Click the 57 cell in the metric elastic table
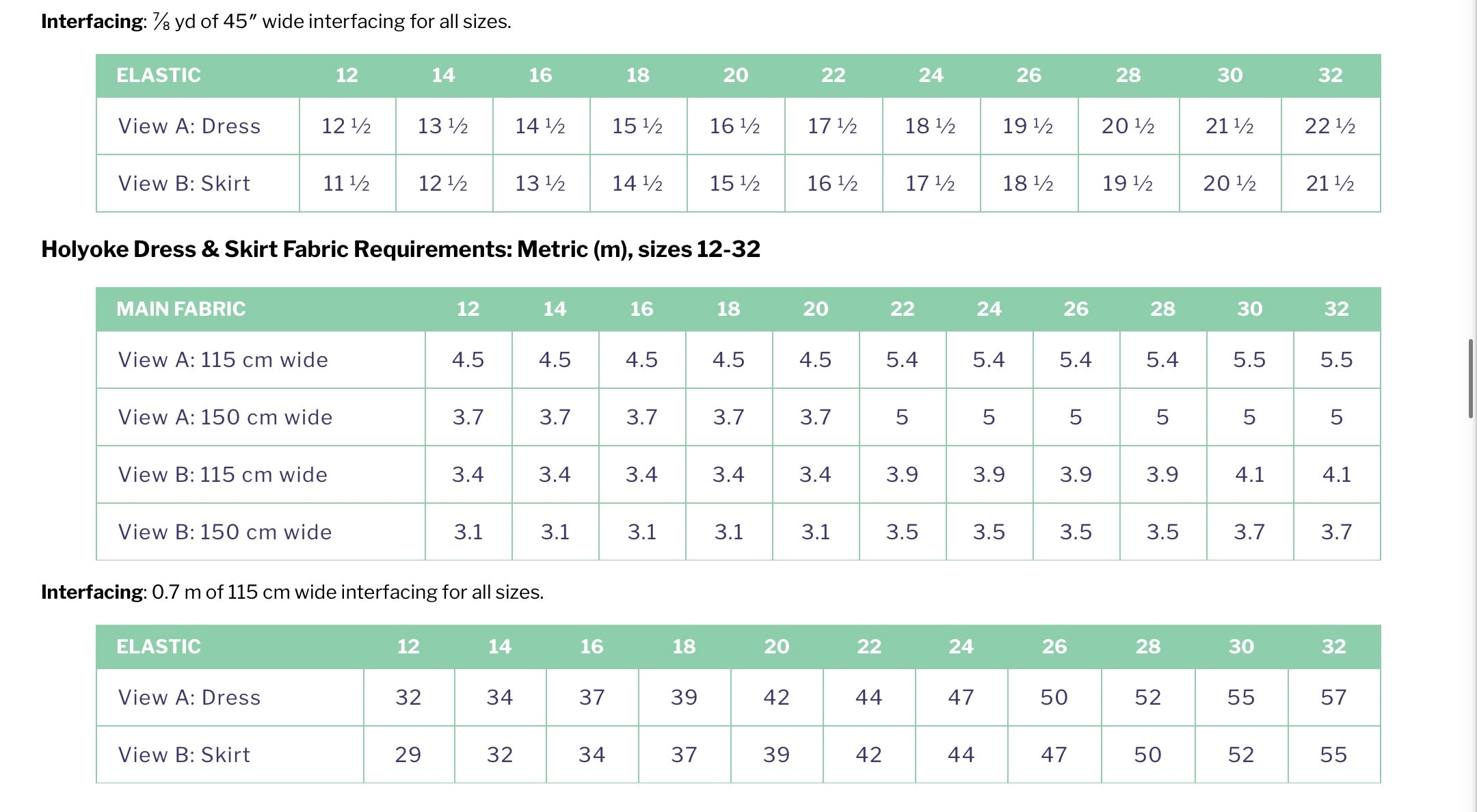 coord(1333,697)
